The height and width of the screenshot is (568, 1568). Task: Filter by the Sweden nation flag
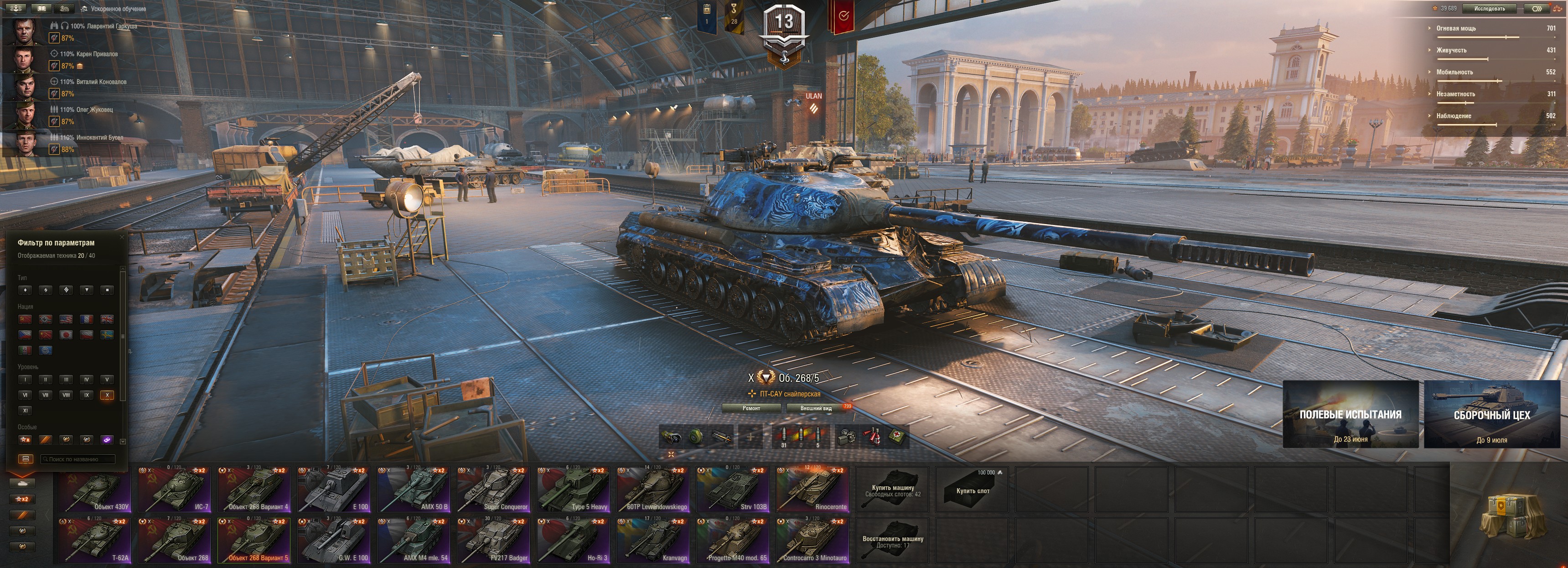107,334
